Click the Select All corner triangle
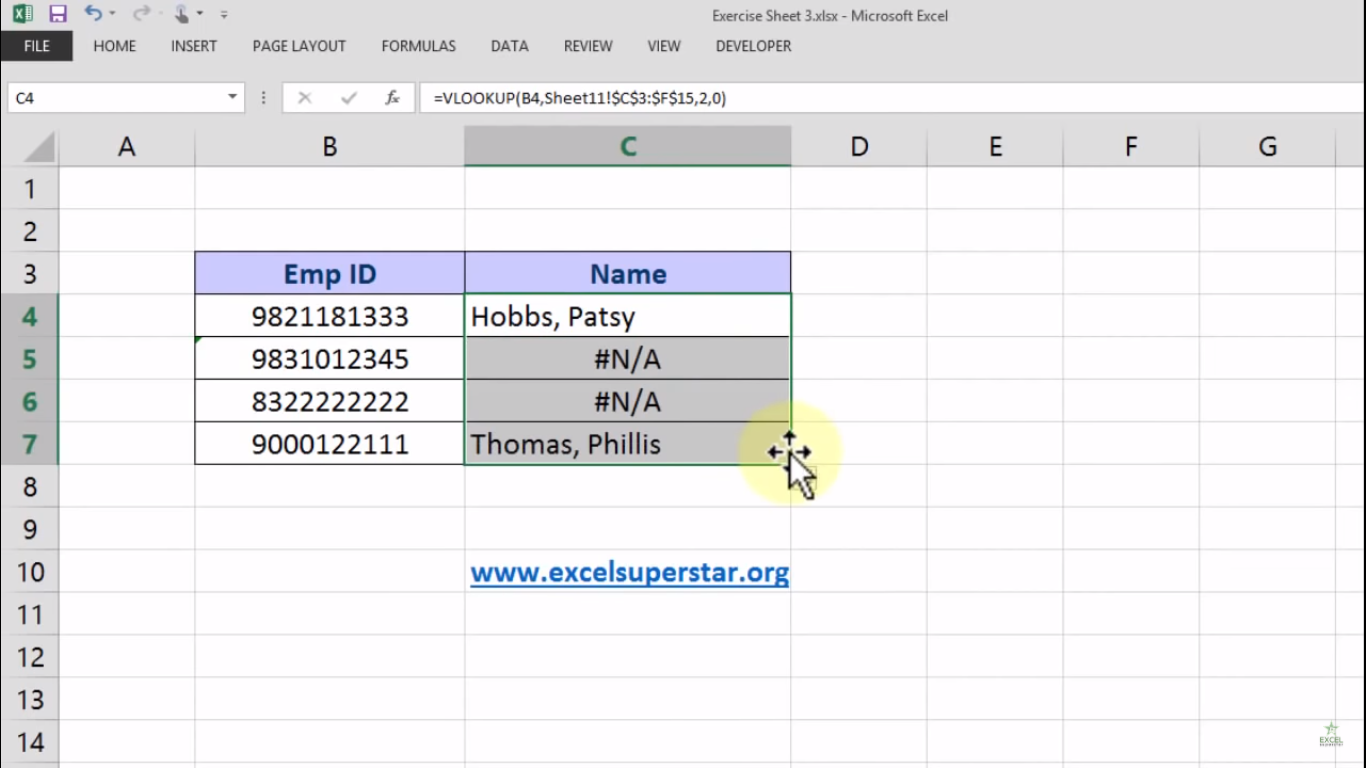Image resolution: width=1366 pixels, height=768 pixels. pyautogui.click(x=39, y=148)
